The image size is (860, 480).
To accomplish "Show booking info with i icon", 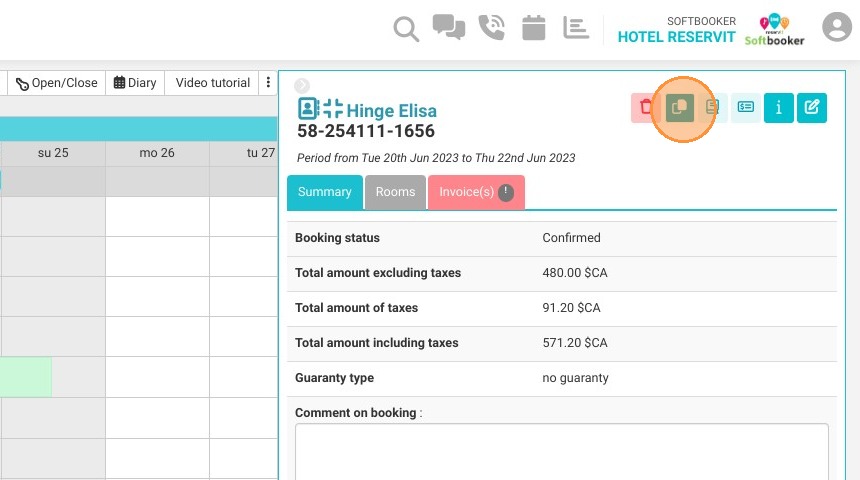I will [779, 108].
